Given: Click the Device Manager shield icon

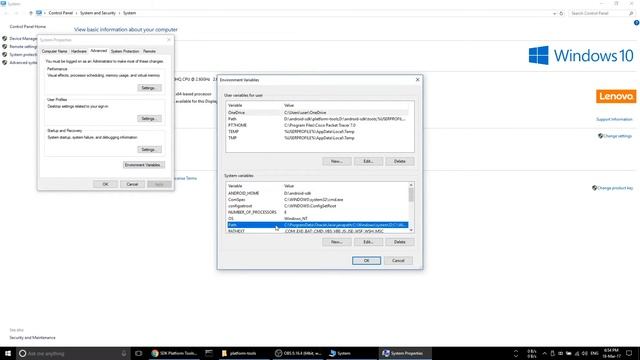Looking at the screenshot, I should (4, 38).
